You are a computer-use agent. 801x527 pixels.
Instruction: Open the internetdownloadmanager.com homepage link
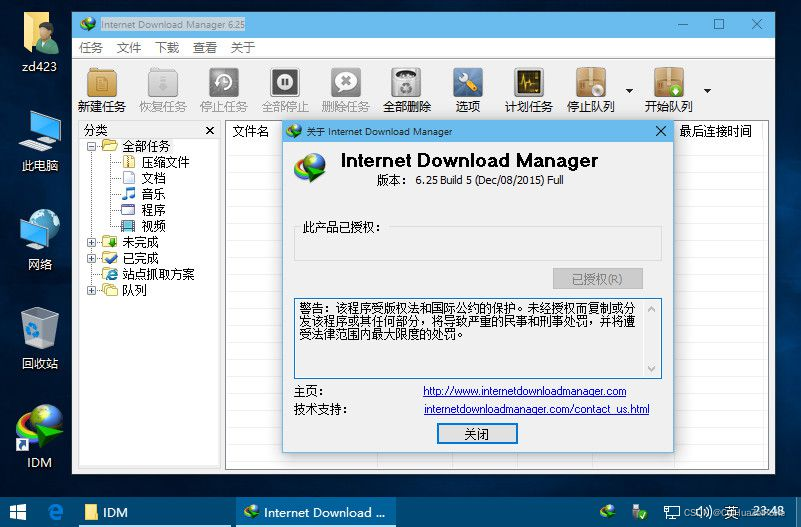click(525, 391)
